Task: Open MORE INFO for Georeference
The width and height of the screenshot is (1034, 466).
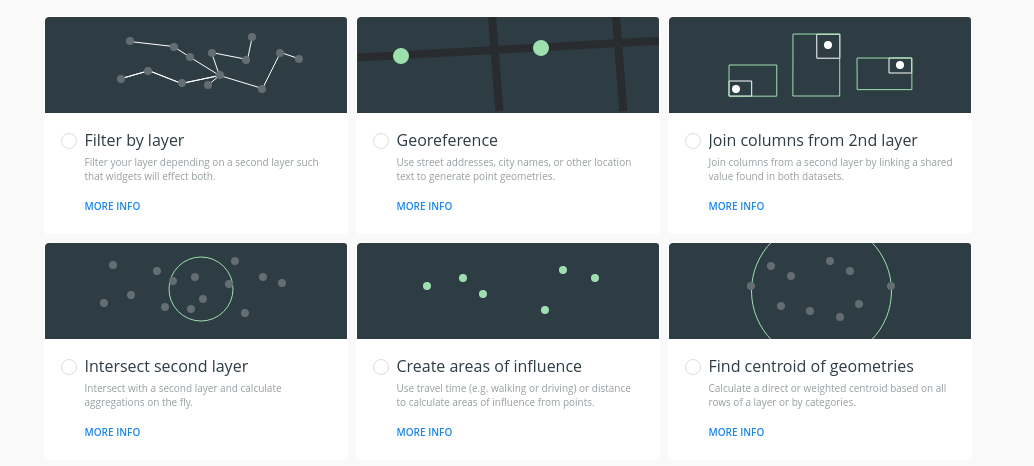Action: pos(424,206)
